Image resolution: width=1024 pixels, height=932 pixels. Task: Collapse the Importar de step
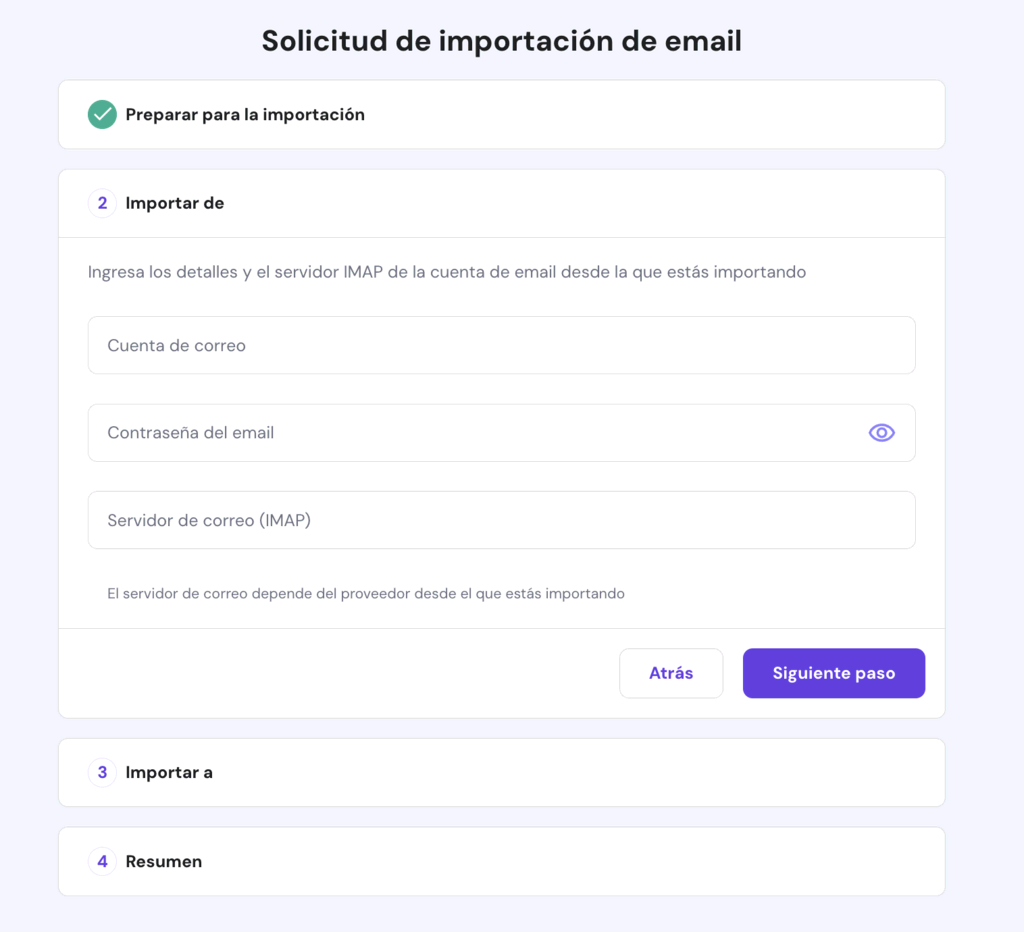[175, 203]
